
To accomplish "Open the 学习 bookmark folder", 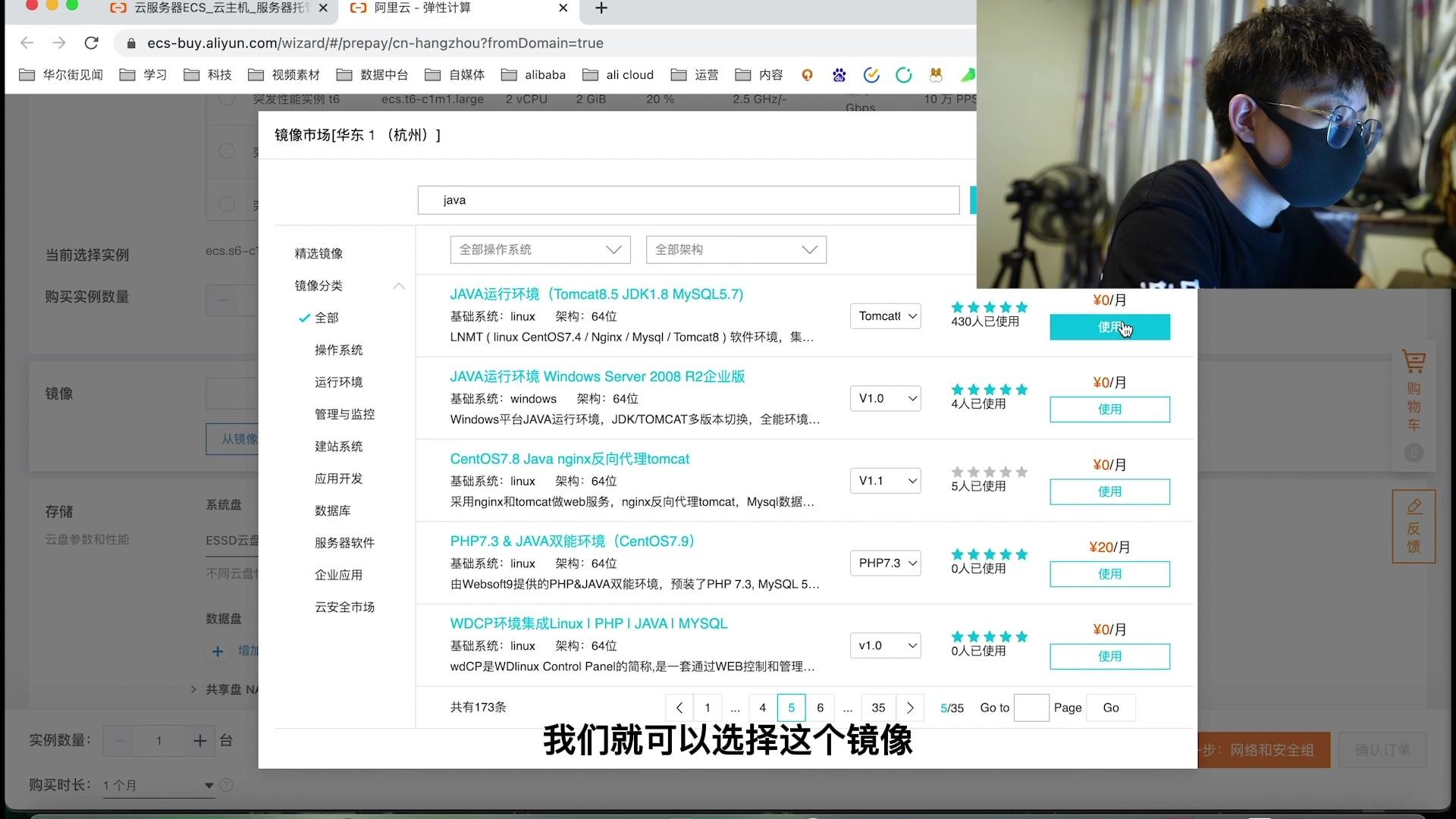I will click(143, 74).
